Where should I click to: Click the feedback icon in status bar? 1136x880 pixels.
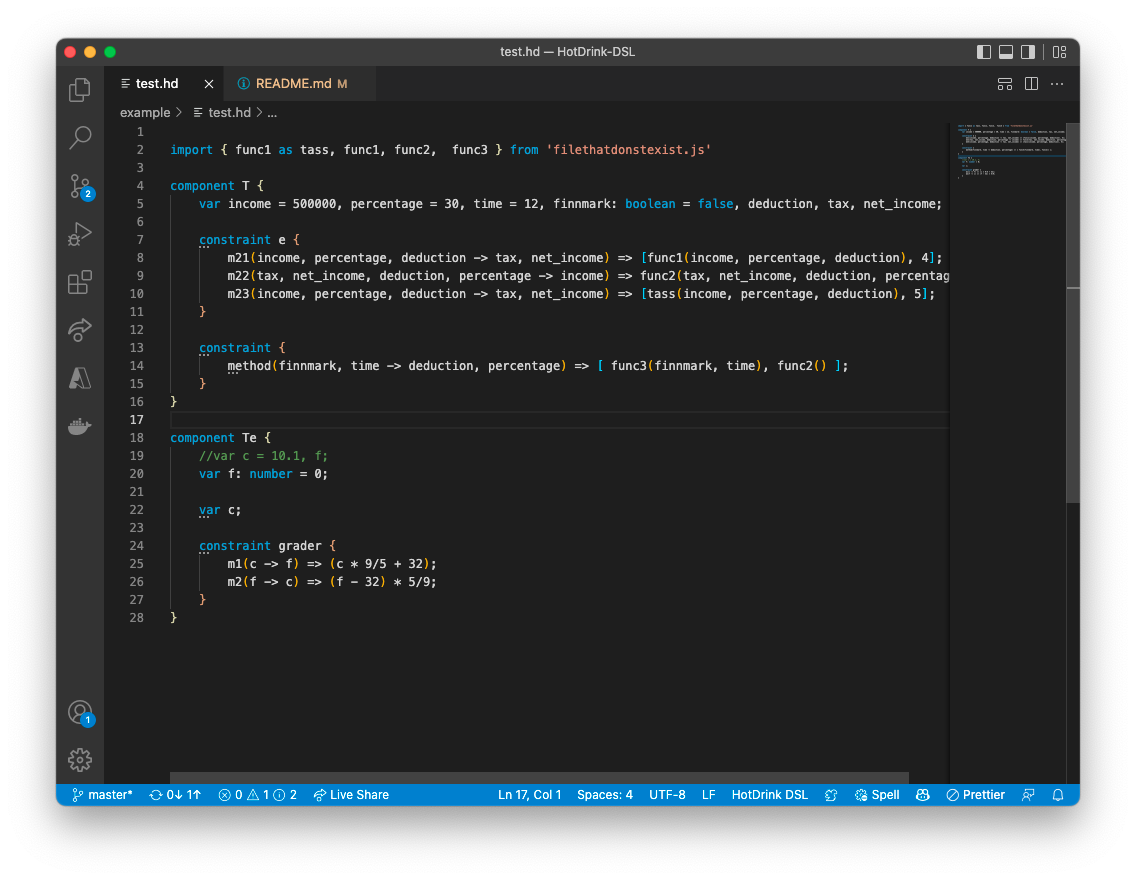(1028, 795)
